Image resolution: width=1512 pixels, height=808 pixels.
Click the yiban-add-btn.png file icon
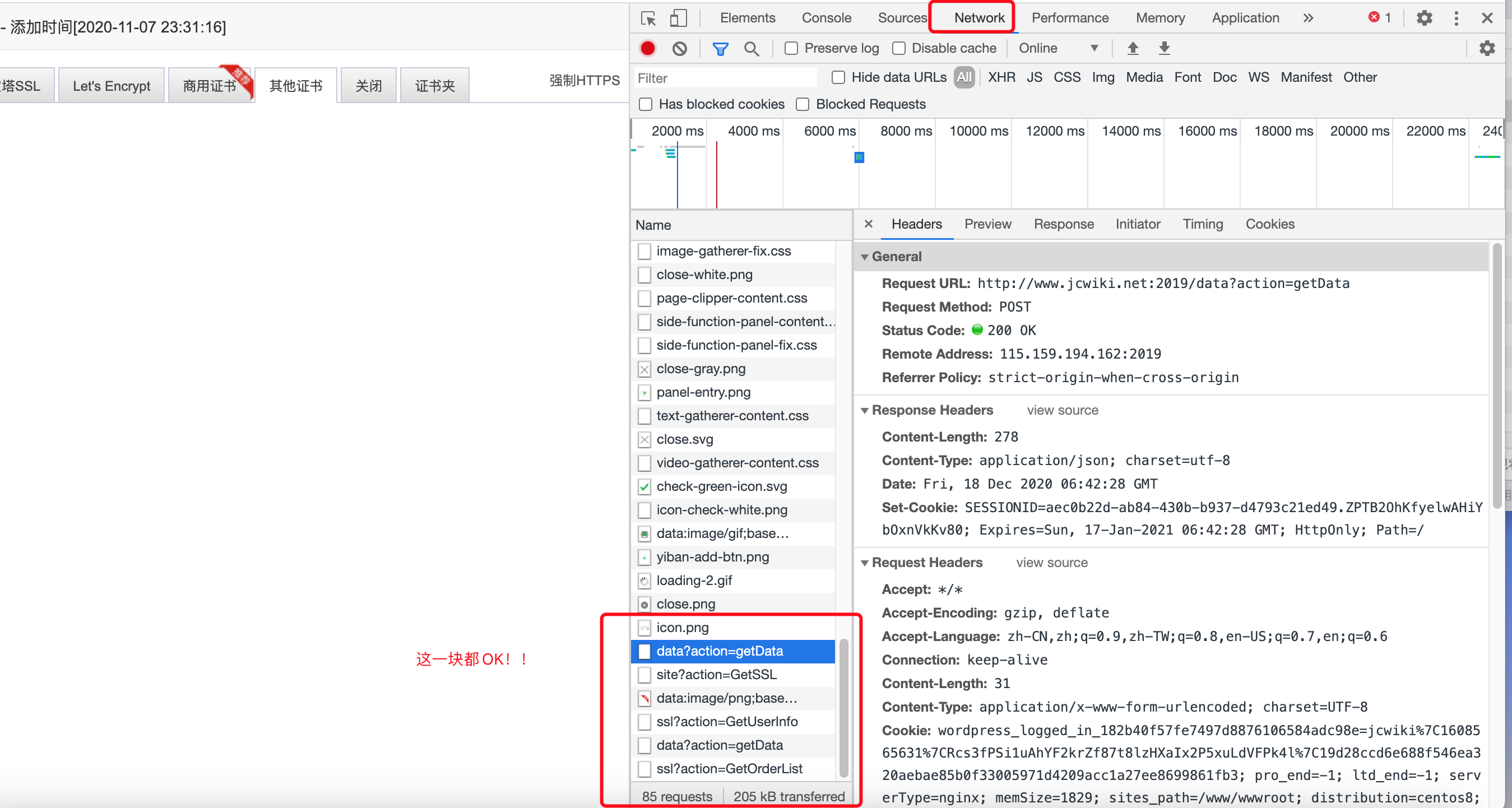pyautogui.click(x=644, y=558)
